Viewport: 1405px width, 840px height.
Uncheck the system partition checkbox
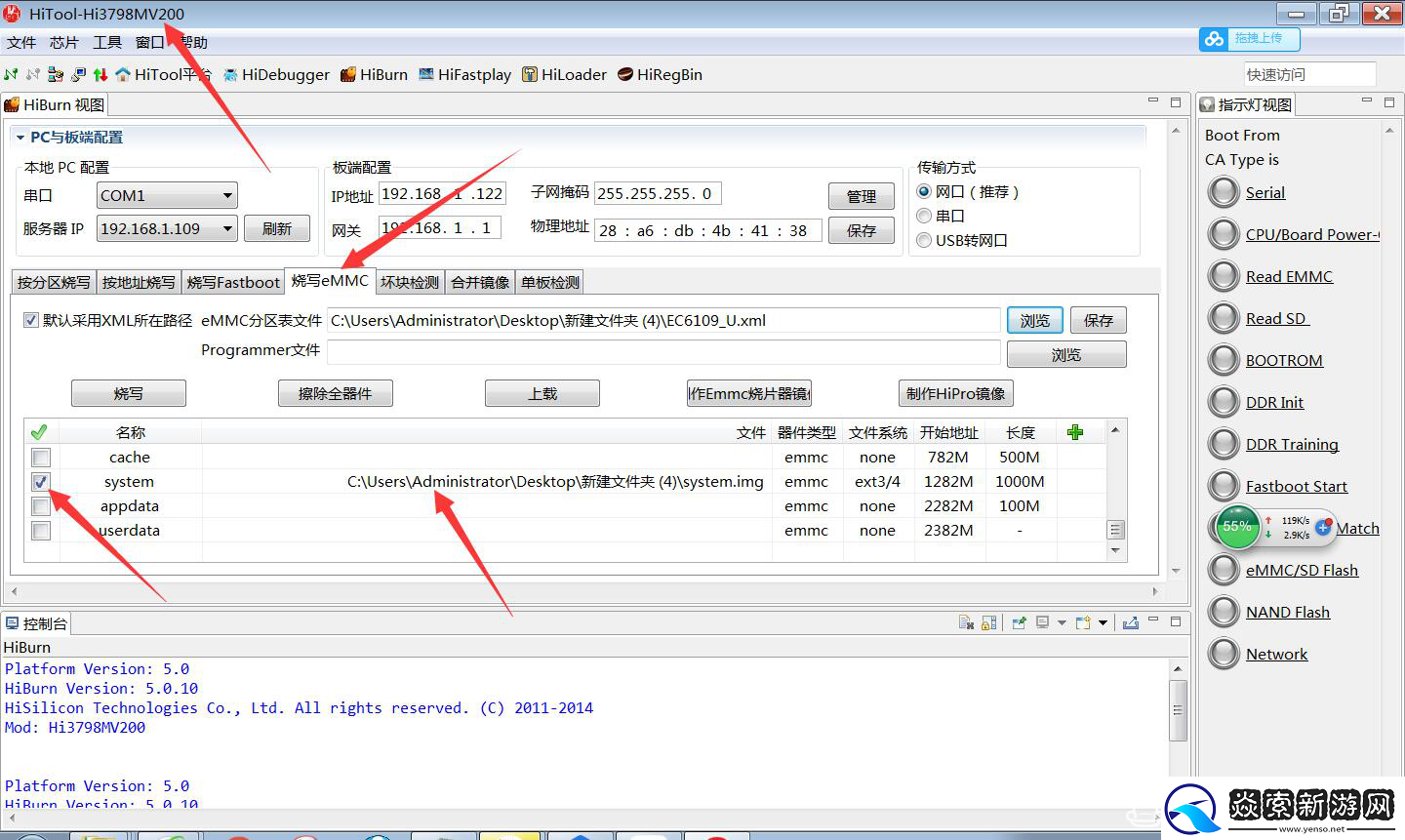(x=40, y=482)
